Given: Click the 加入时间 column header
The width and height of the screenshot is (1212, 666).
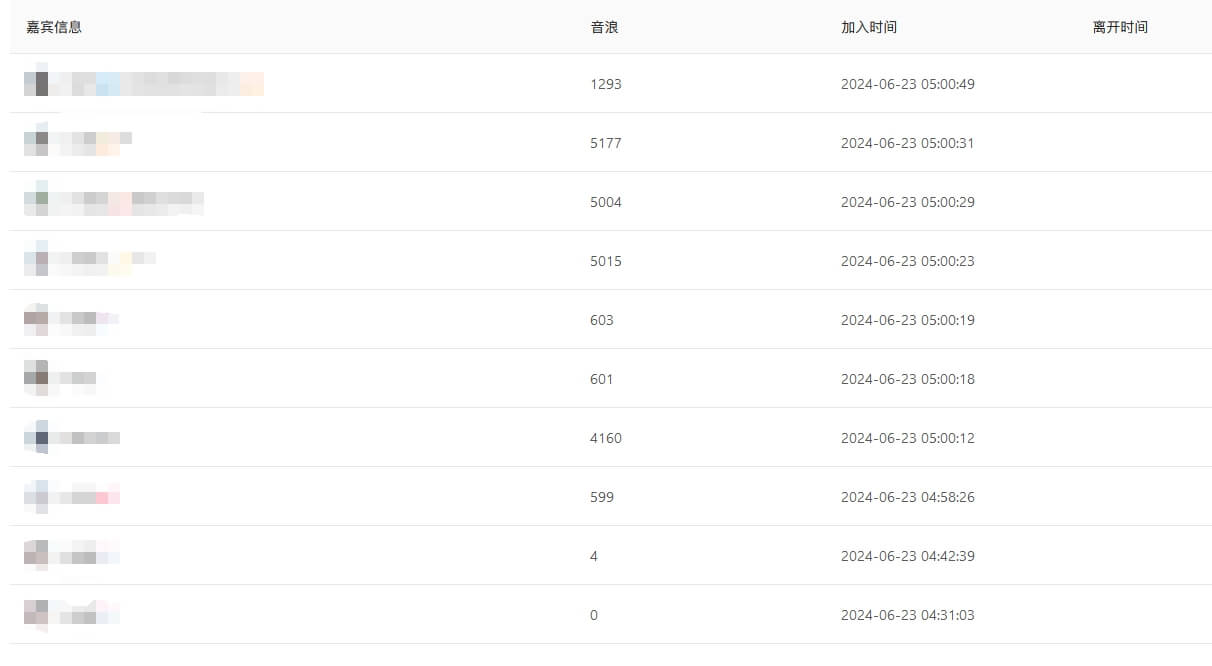Looking at the screenshot, I should pyautogui.click(x=869, y=27).
